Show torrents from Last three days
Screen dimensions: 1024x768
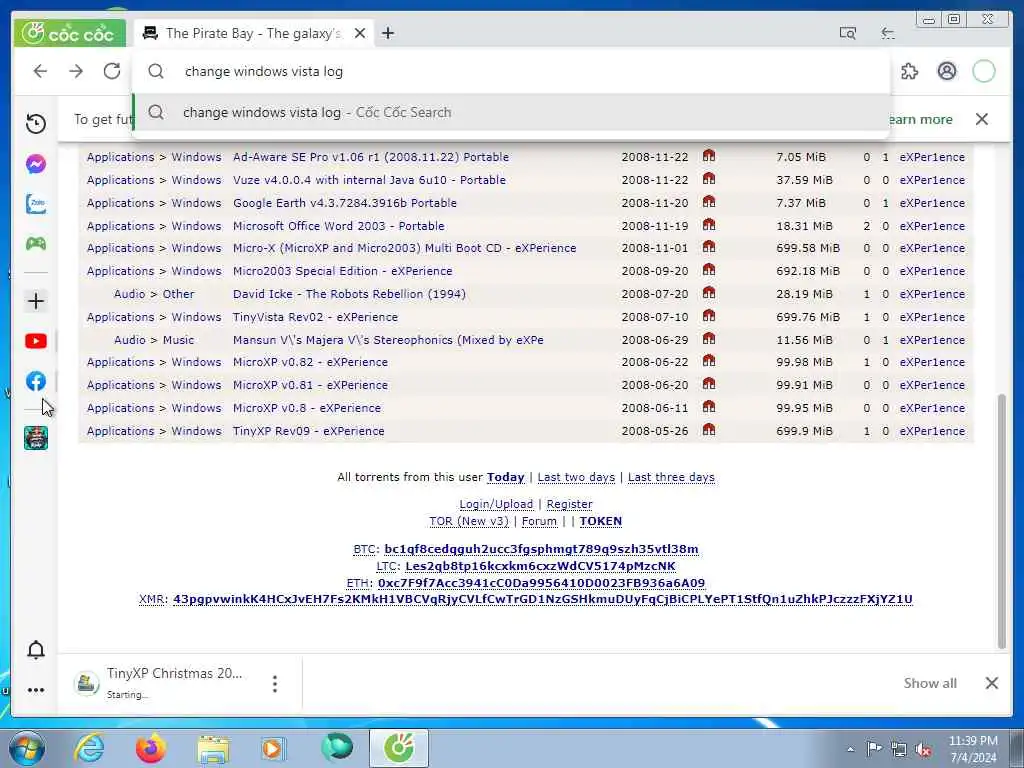tap(671, 477)
